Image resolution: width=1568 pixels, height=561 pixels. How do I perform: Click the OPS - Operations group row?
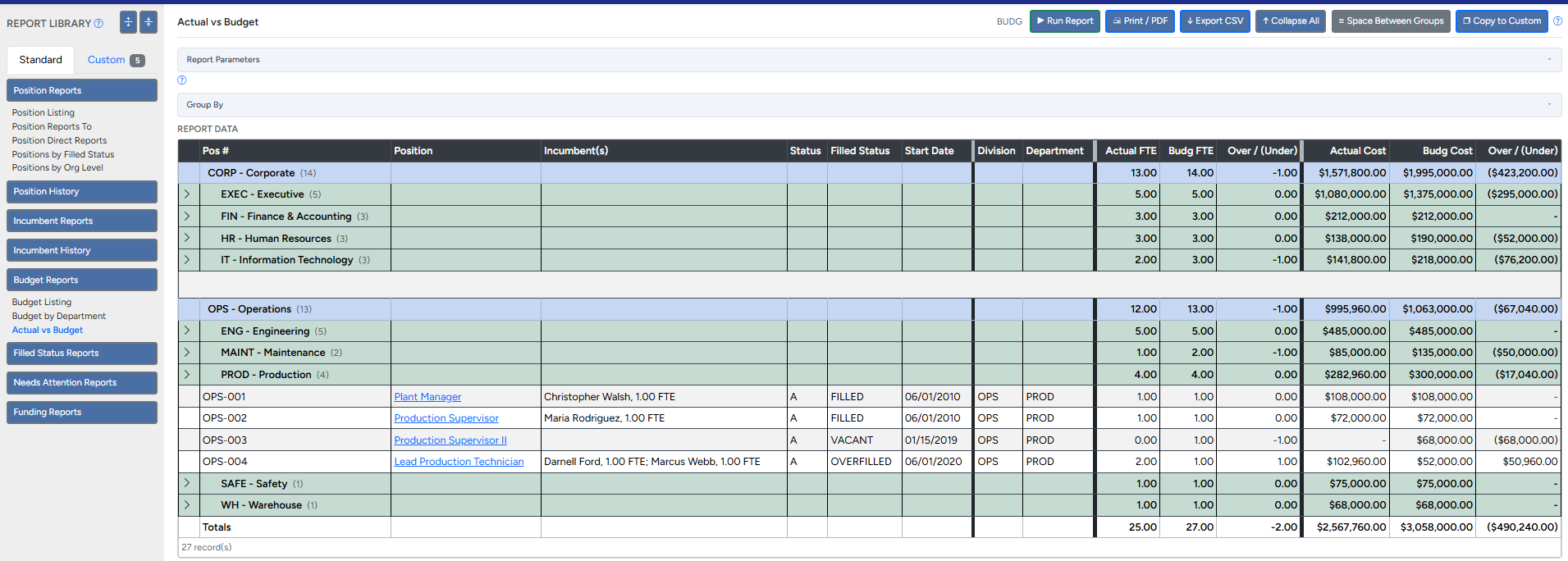869,309
